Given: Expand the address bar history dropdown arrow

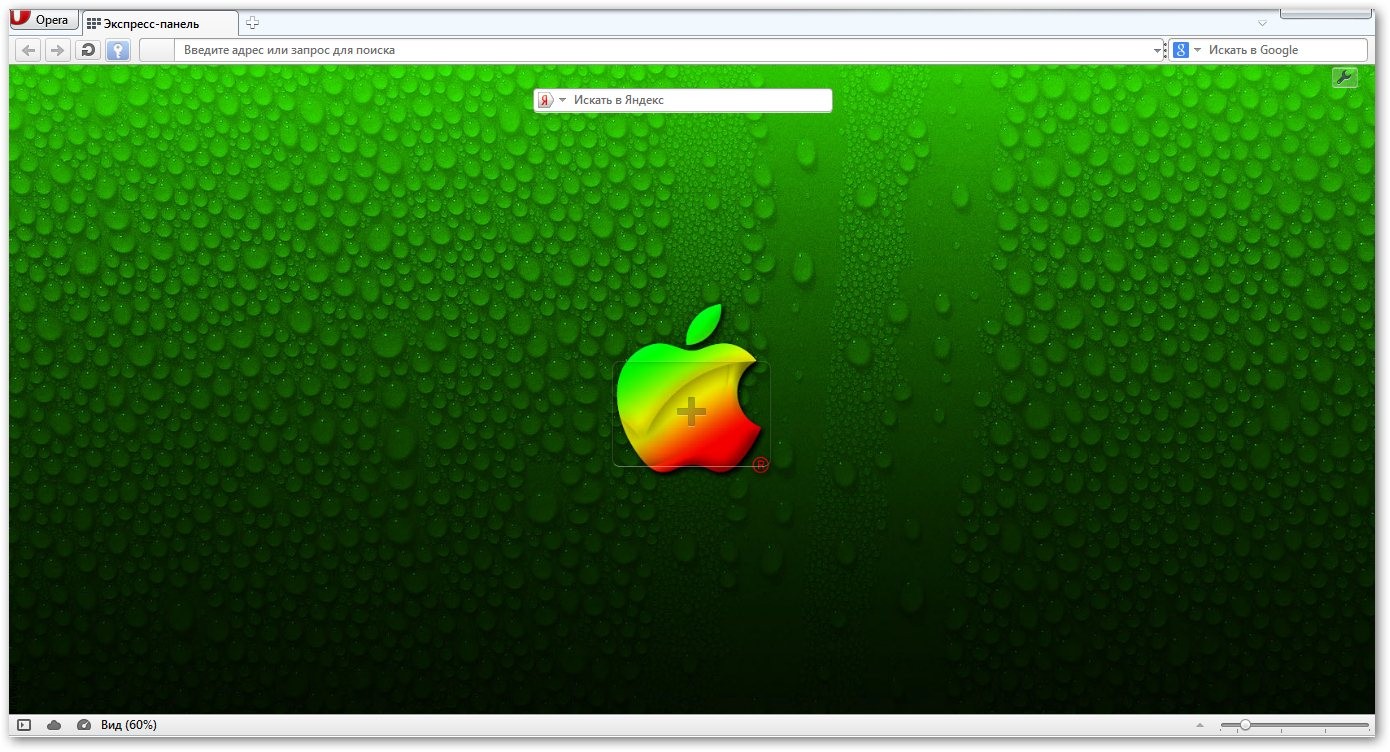Looking at the screenshot, I should coord(1158,50).
